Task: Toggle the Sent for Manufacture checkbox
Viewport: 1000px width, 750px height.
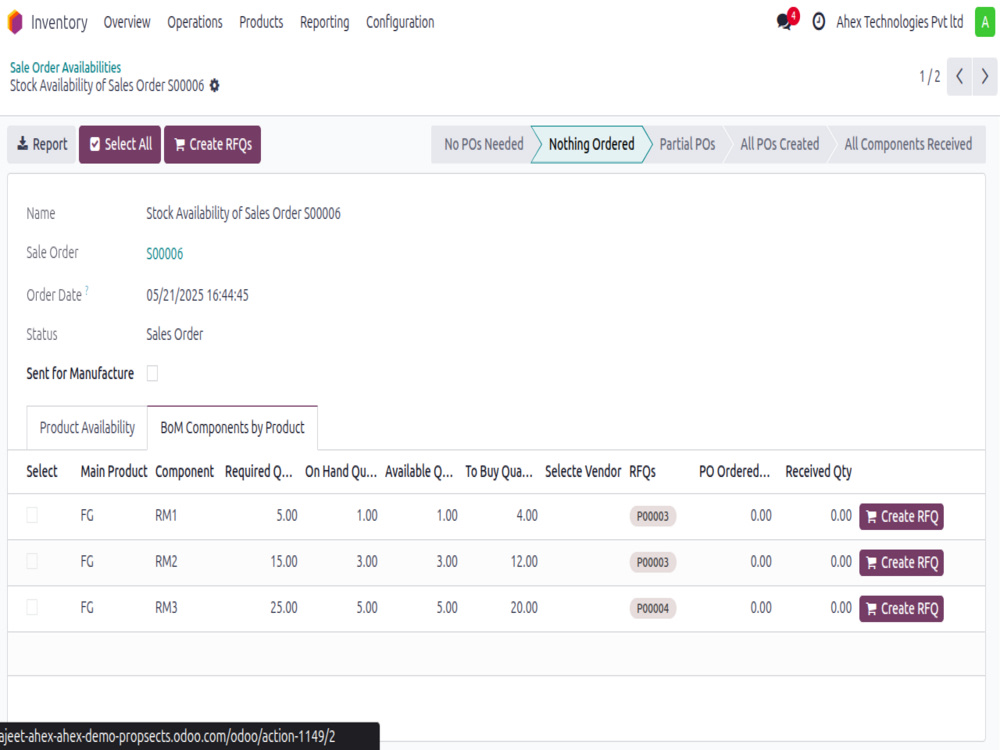Action: click(x=152, y=373)
